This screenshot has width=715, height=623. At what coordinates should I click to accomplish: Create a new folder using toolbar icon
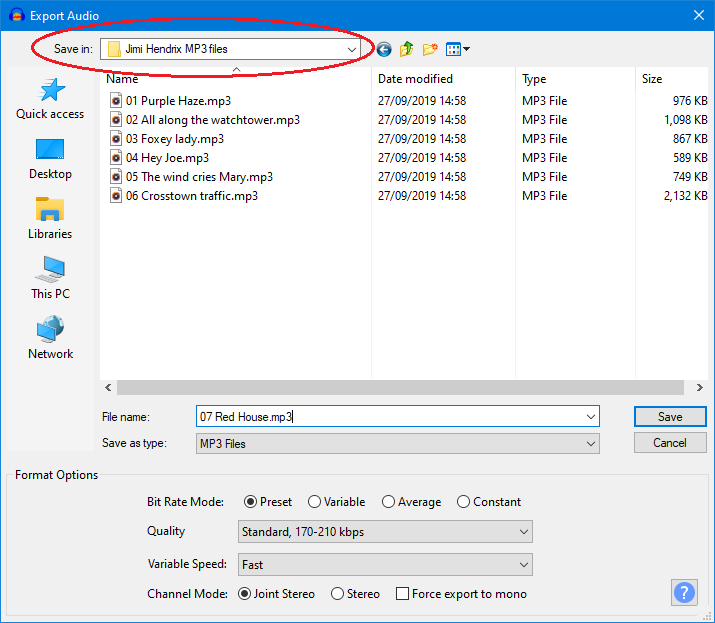[x=430, y=49]
